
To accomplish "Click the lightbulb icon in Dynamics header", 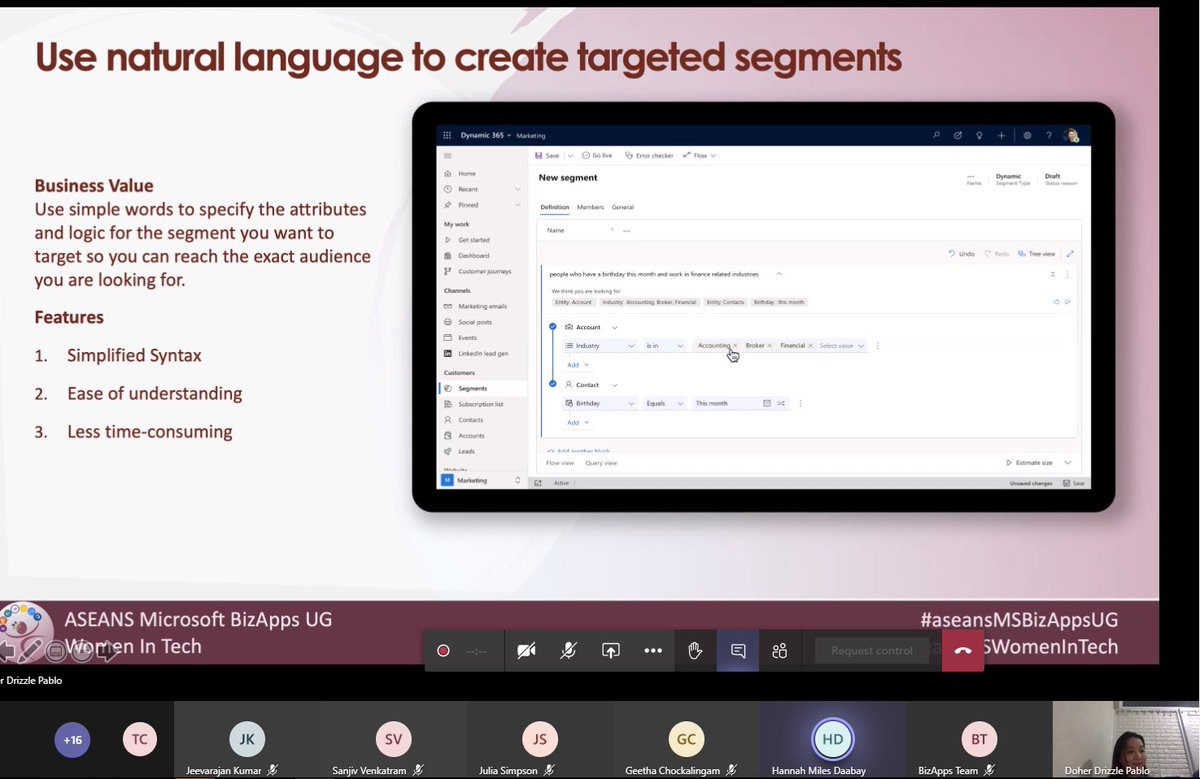I will click(x=979, y=135).
